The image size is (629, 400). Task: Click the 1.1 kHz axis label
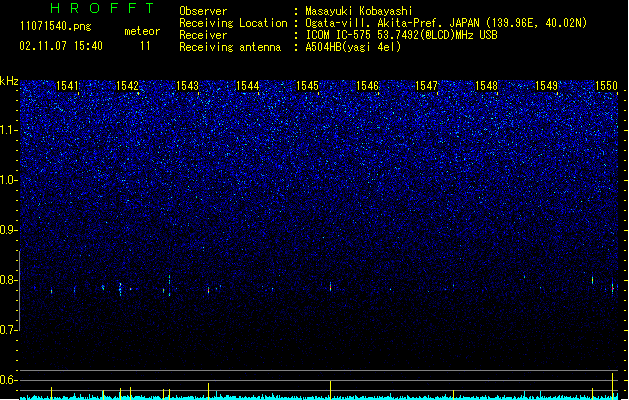pos(8,130)
